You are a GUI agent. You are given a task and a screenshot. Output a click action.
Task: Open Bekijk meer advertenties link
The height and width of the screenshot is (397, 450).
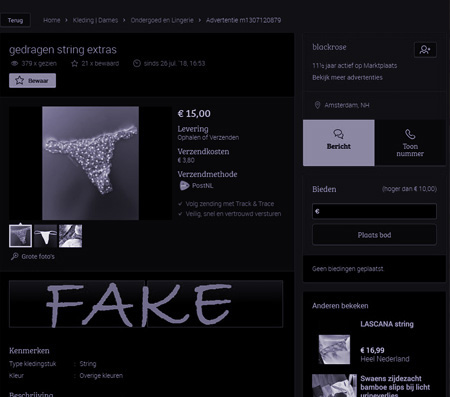[x=347, y=78]
